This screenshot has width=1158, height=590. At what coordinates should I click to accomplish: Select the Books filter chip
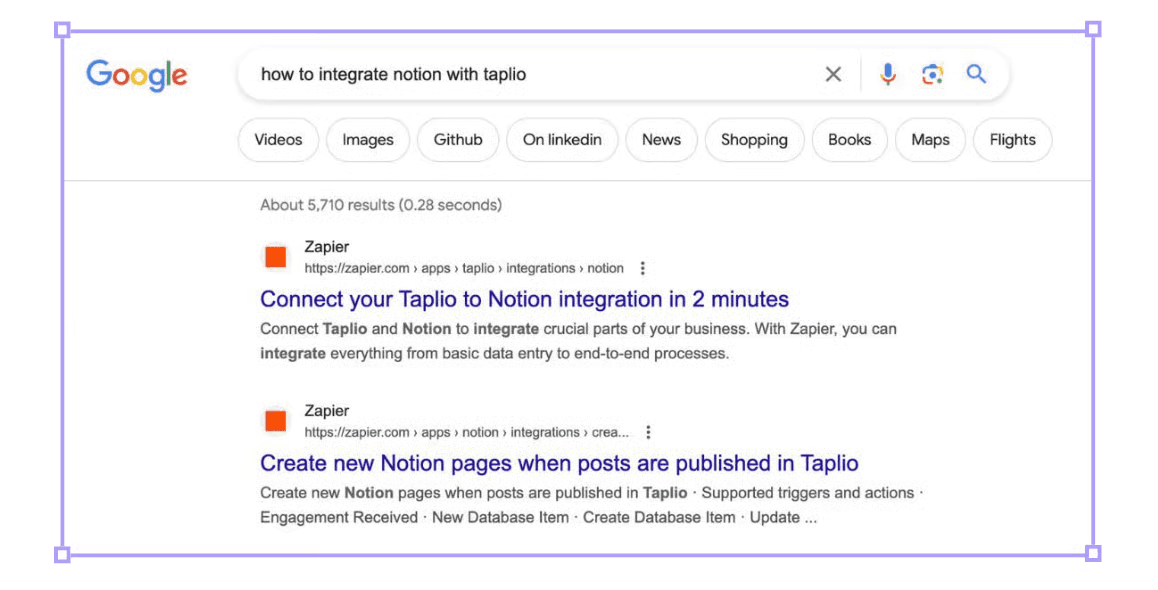849,140
